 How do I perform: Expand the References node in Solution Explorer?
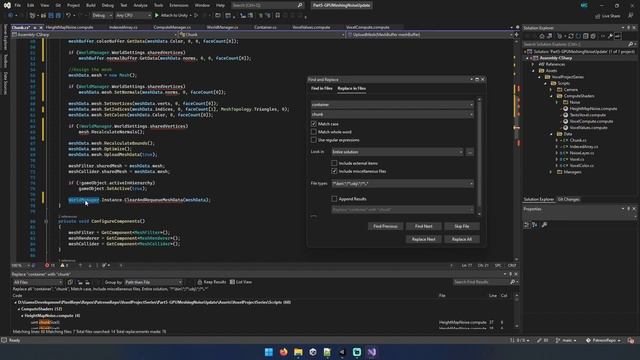pyautogui.click(x=533, y=64)
